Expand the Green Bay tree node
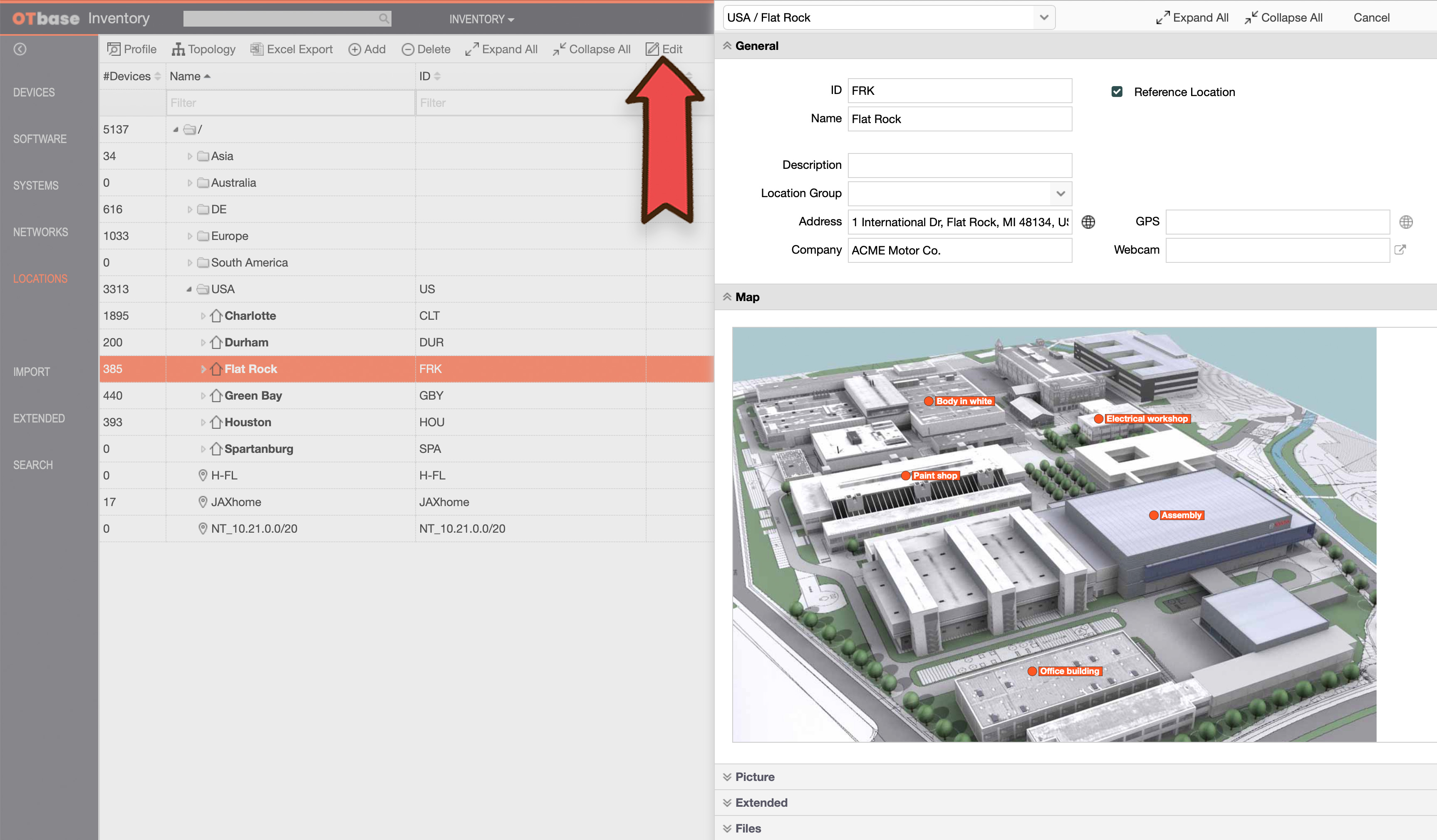This screenshot has width=1437, height=840. (x=203, y=395)
